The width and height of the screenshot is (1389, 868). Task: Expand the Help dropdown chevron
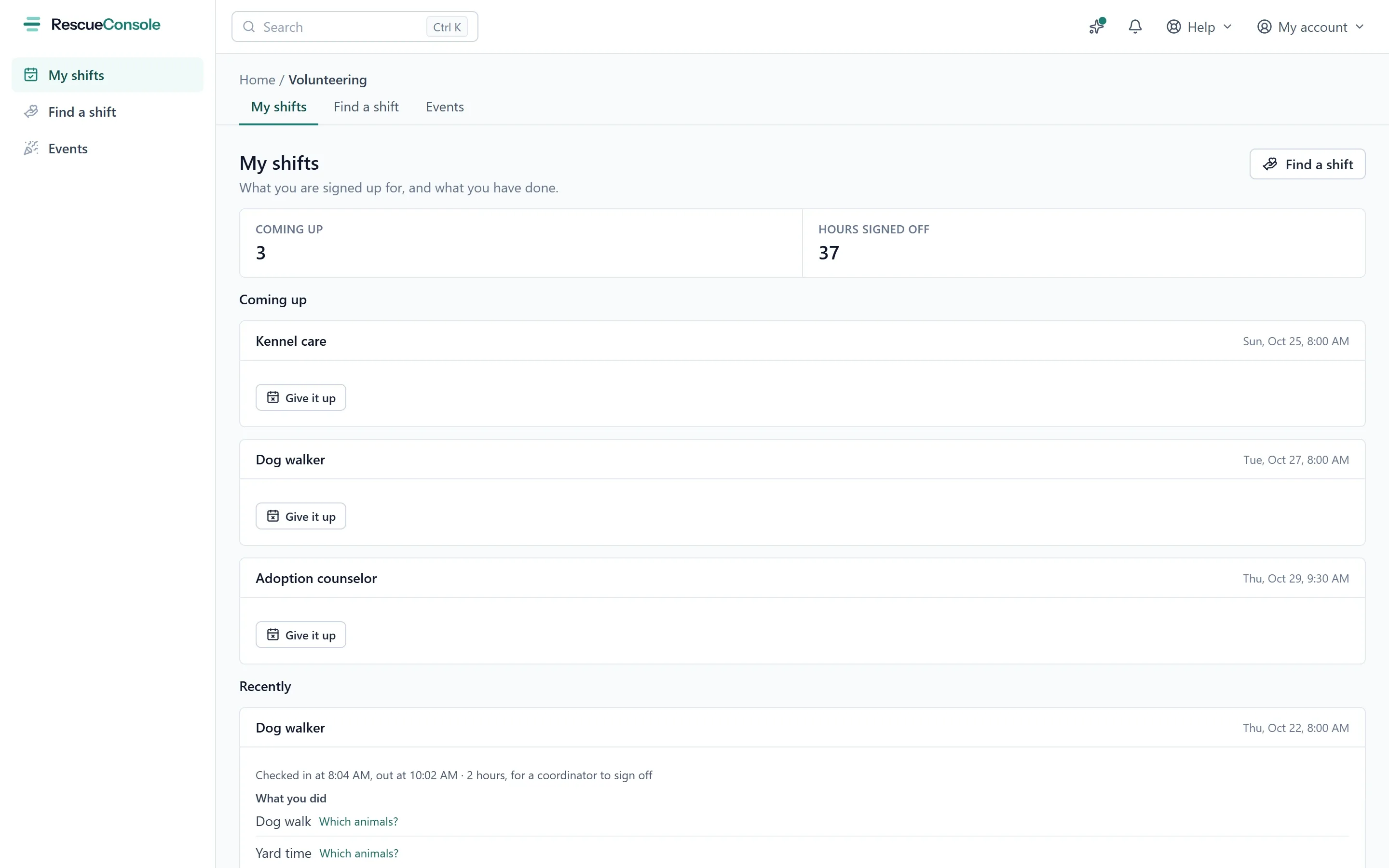[1227, 27]
